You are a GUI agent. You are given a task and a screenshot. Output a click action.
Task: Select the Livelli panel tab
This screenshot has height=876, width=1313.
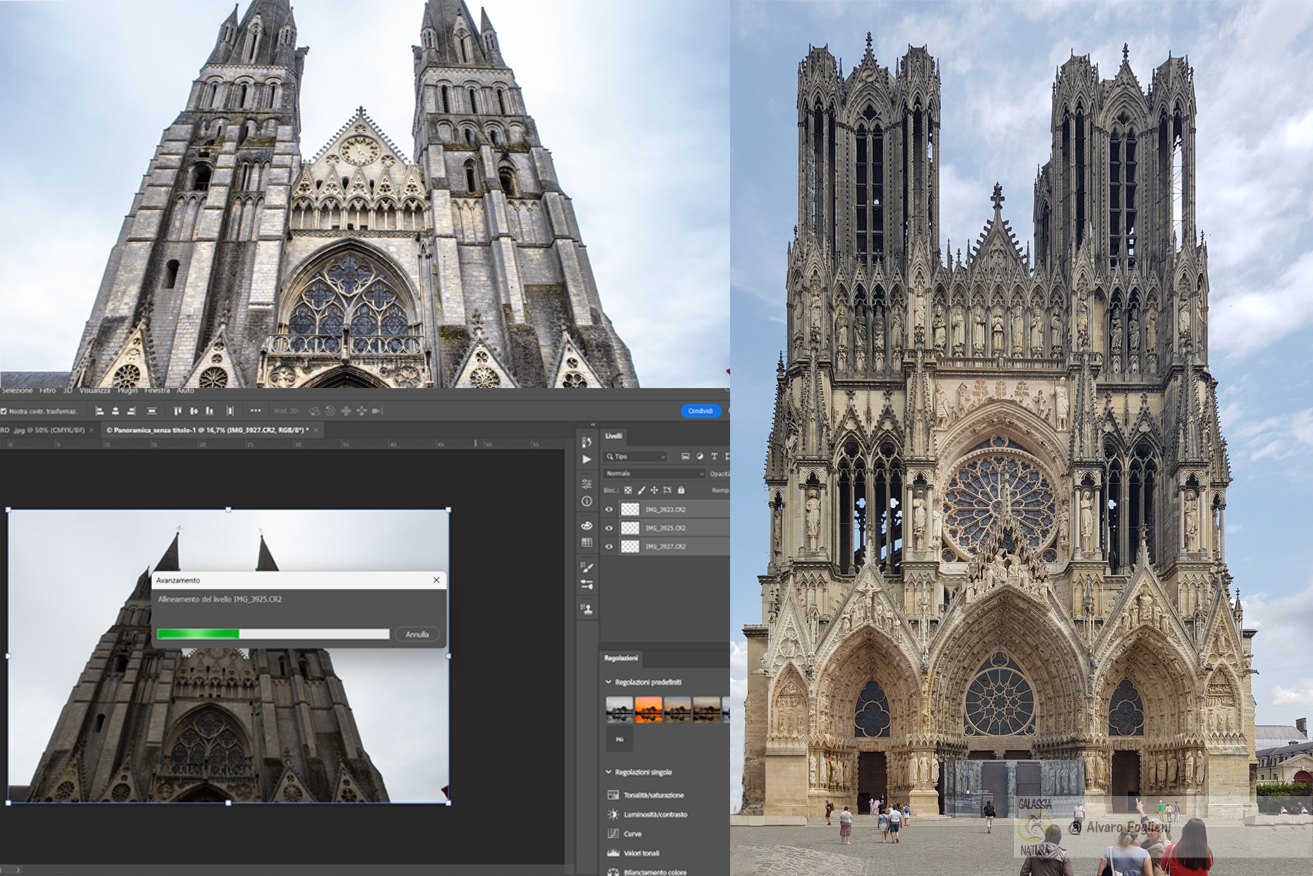pyautogui.click(x=613, y=436)
